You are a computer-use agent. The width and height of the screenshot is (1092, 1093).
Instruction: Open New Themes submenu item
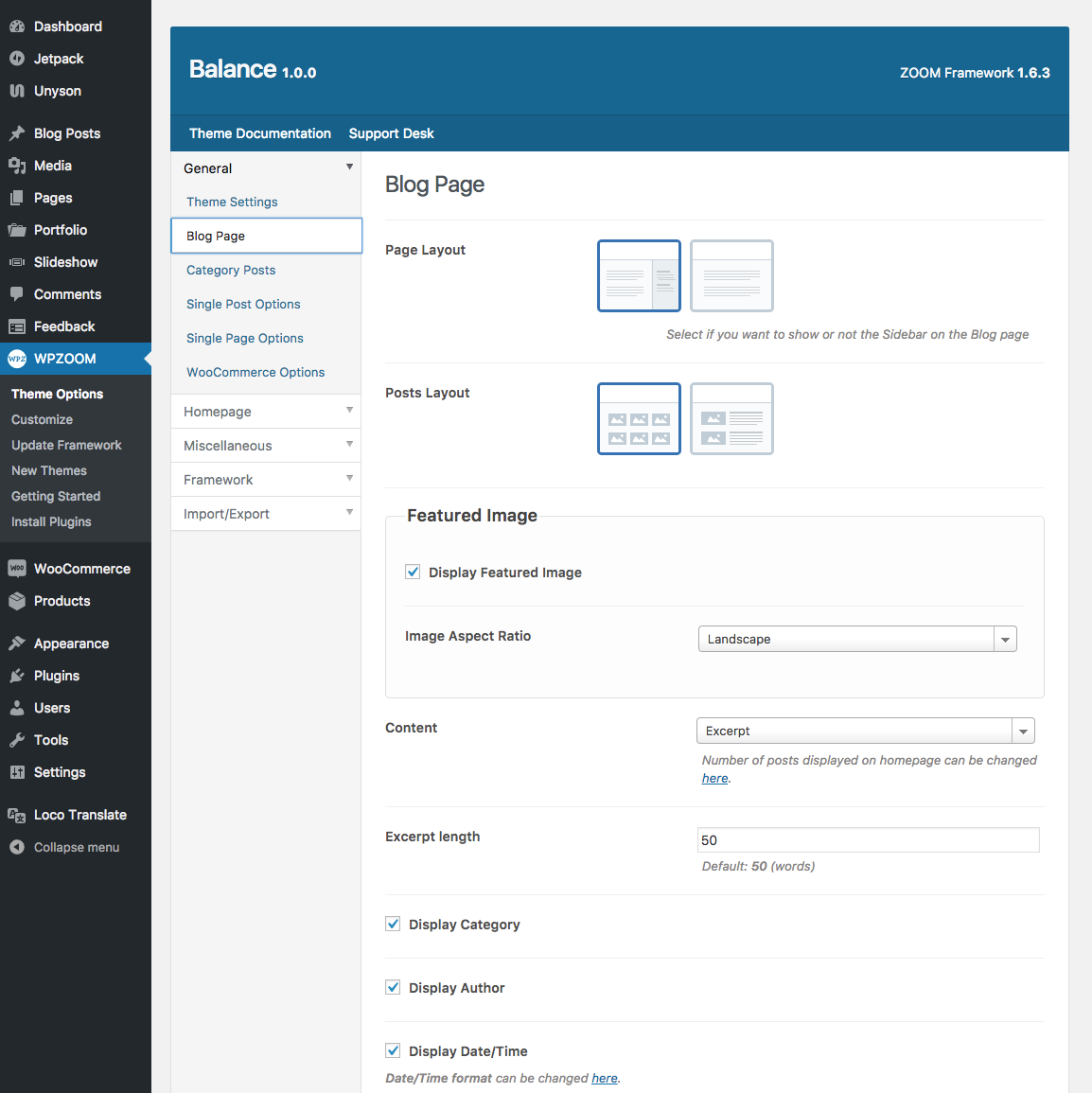point(49,471)
